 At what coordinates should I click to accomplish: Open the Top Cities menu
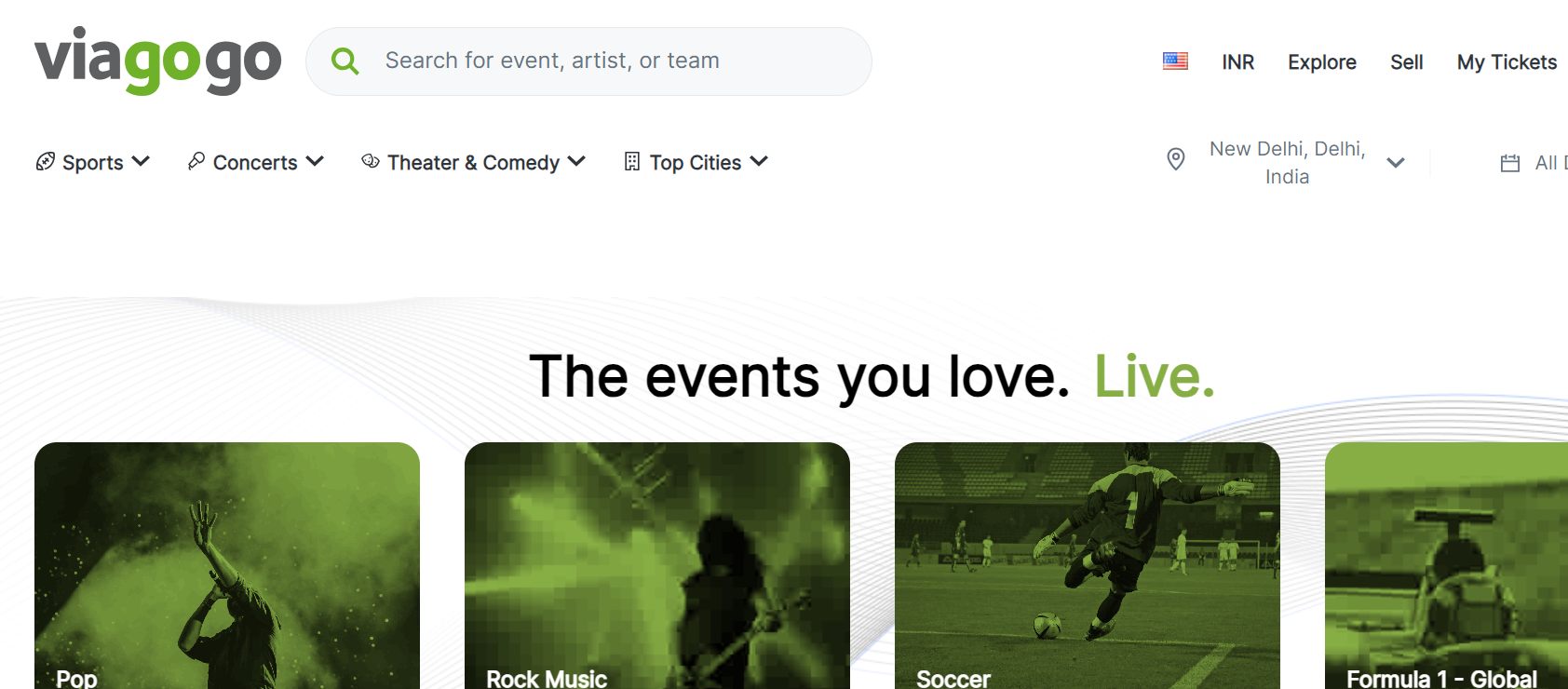[x=761, y=161]
